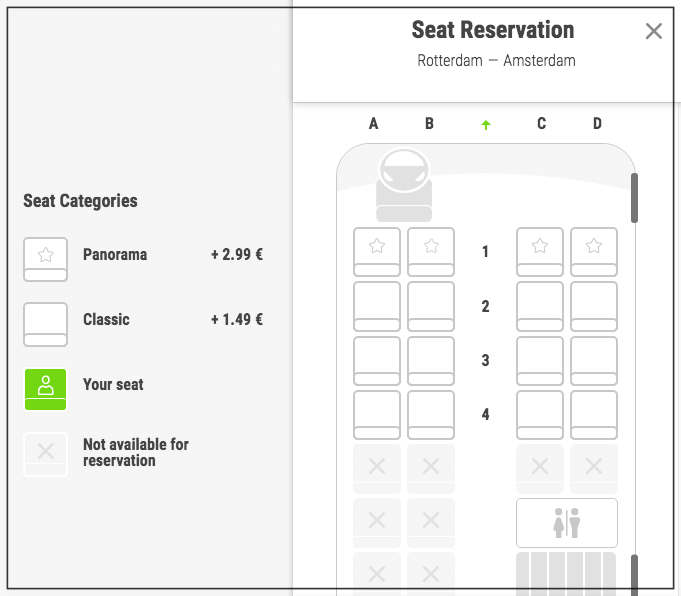681x596 pixels.
Task: Click unavailable seat in column A below row 4
Action: [x=377, y=468]
